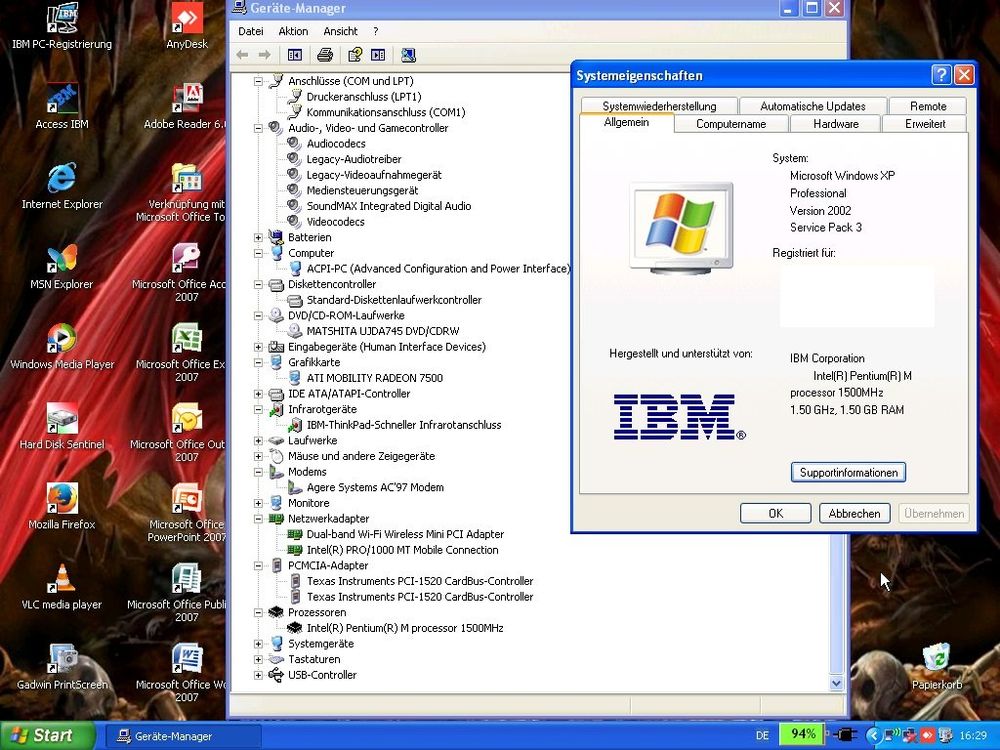Click the Supportinformationen button
This screenshot has height=750, width=1000.
point(848,472)
